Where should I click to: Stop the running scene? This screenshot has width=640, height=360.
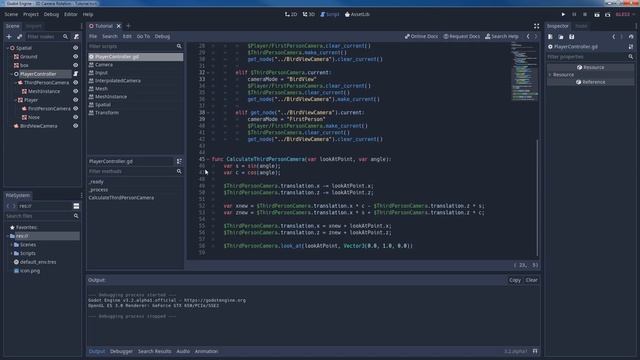(584, 14)
